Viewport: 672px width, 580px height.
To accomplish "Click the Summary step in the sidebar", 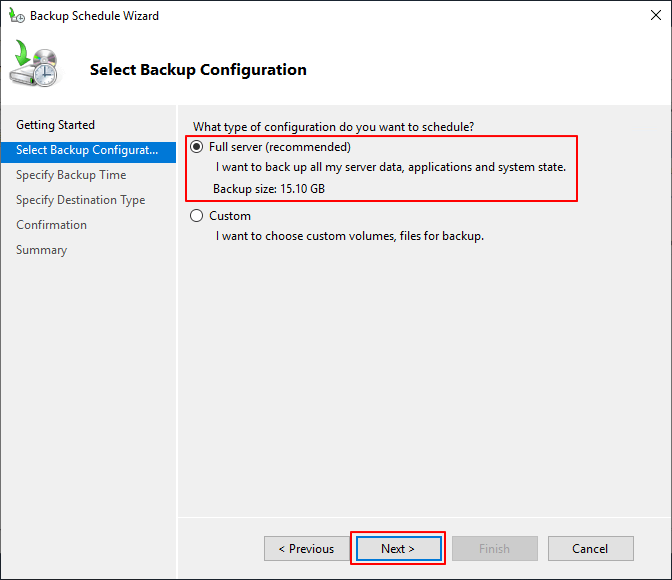I will (x=41, y=250).
